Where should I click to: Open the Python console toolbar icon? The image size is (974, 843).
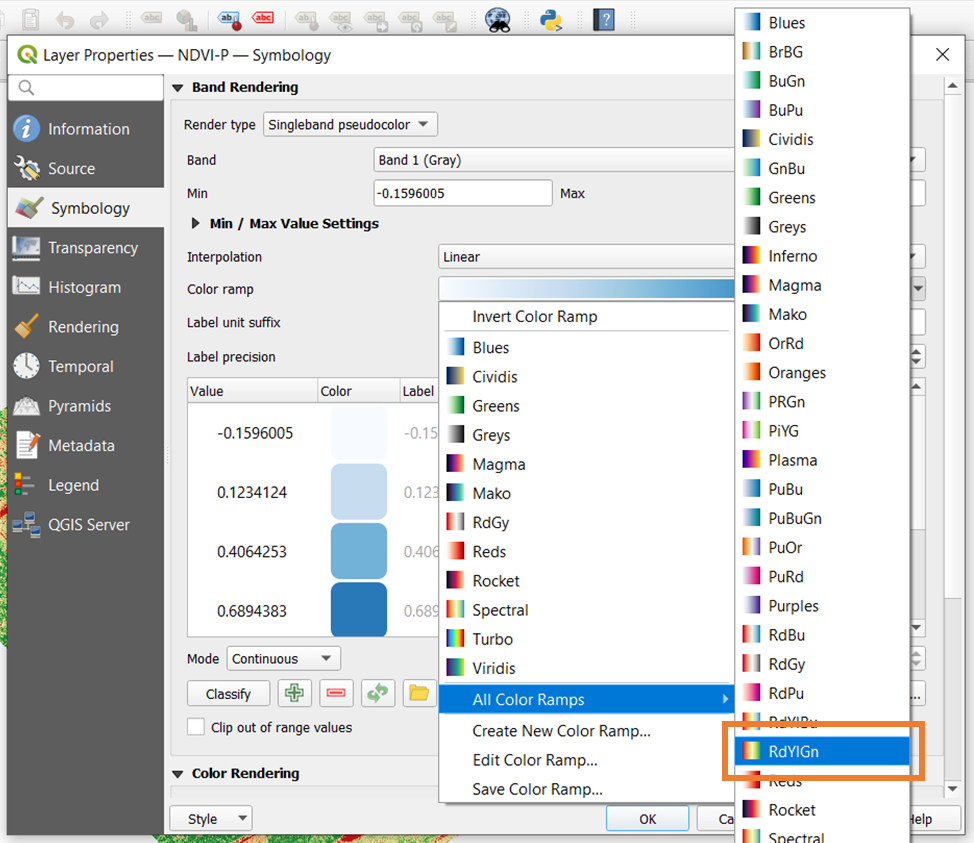click(551, 20)
